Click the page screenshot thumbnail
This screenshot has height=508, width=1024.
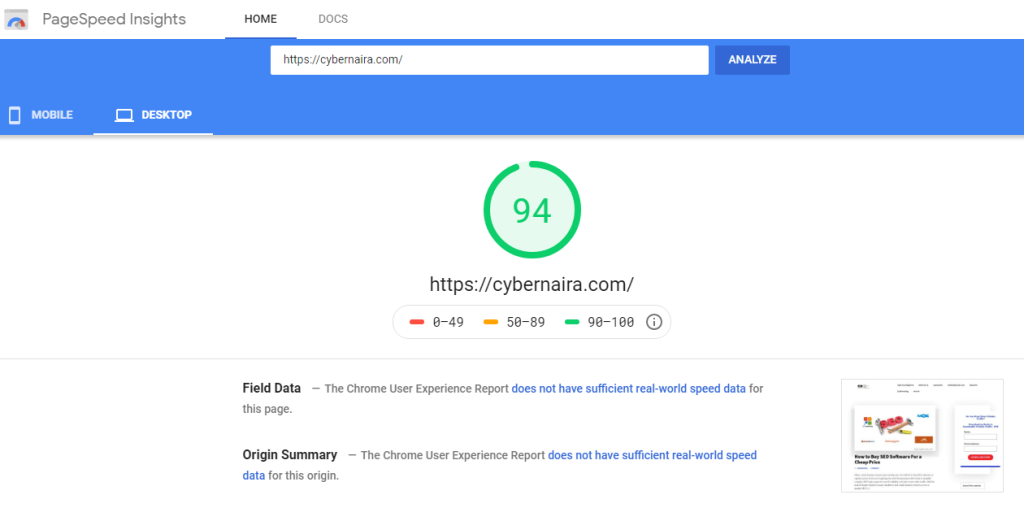(921, 435)
